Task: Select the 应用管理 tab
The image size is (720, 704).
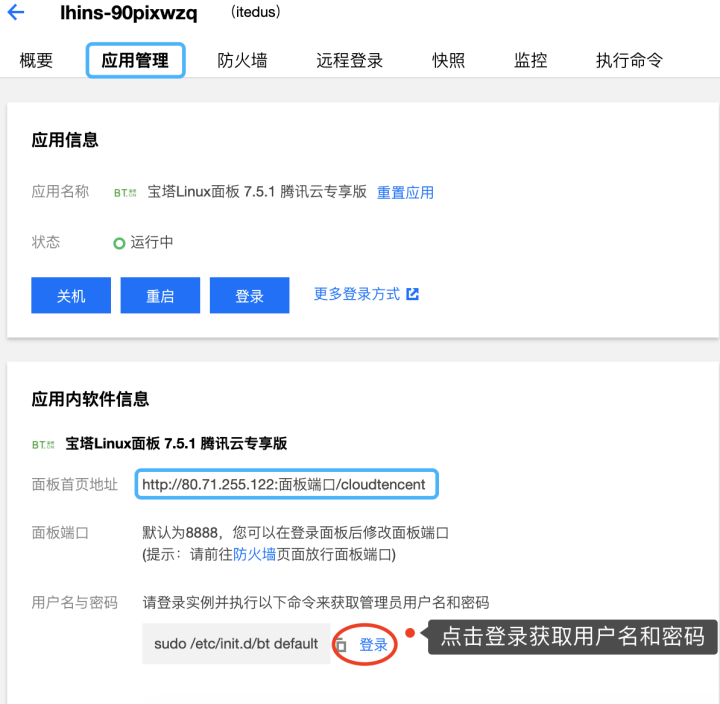Action: tap(135, 60)
